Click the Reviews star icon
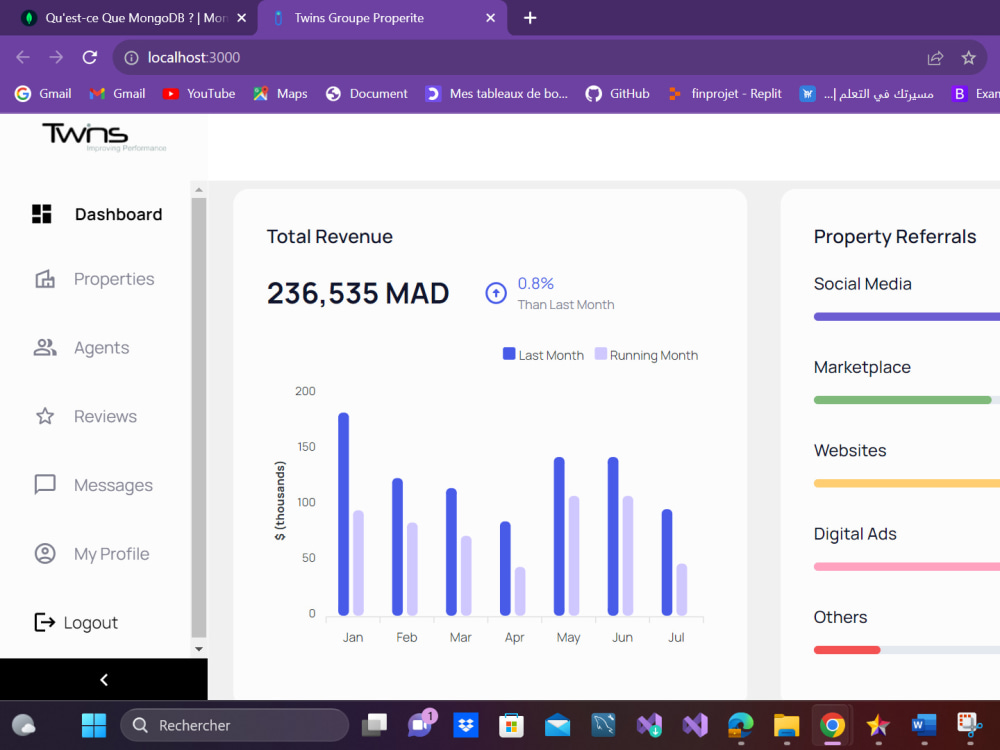The width and height of the screenshot is (1000, 750). pos(45,416)
